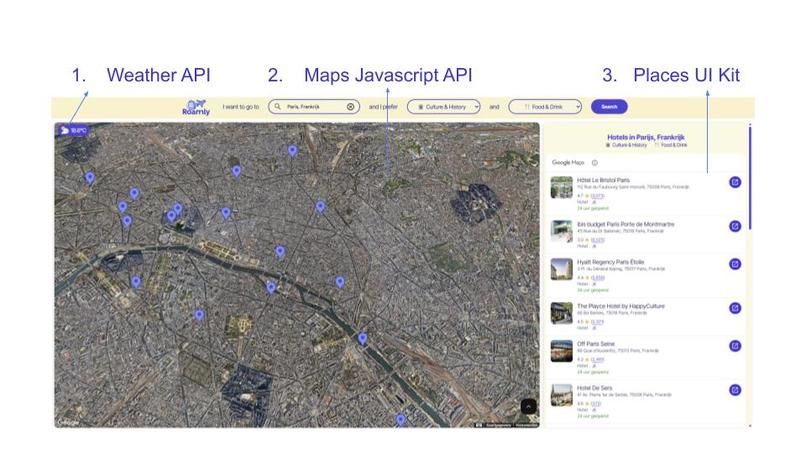
Task: Click the hotel pin cut off at the map's lower edge
Action: (x=400, y=420)
